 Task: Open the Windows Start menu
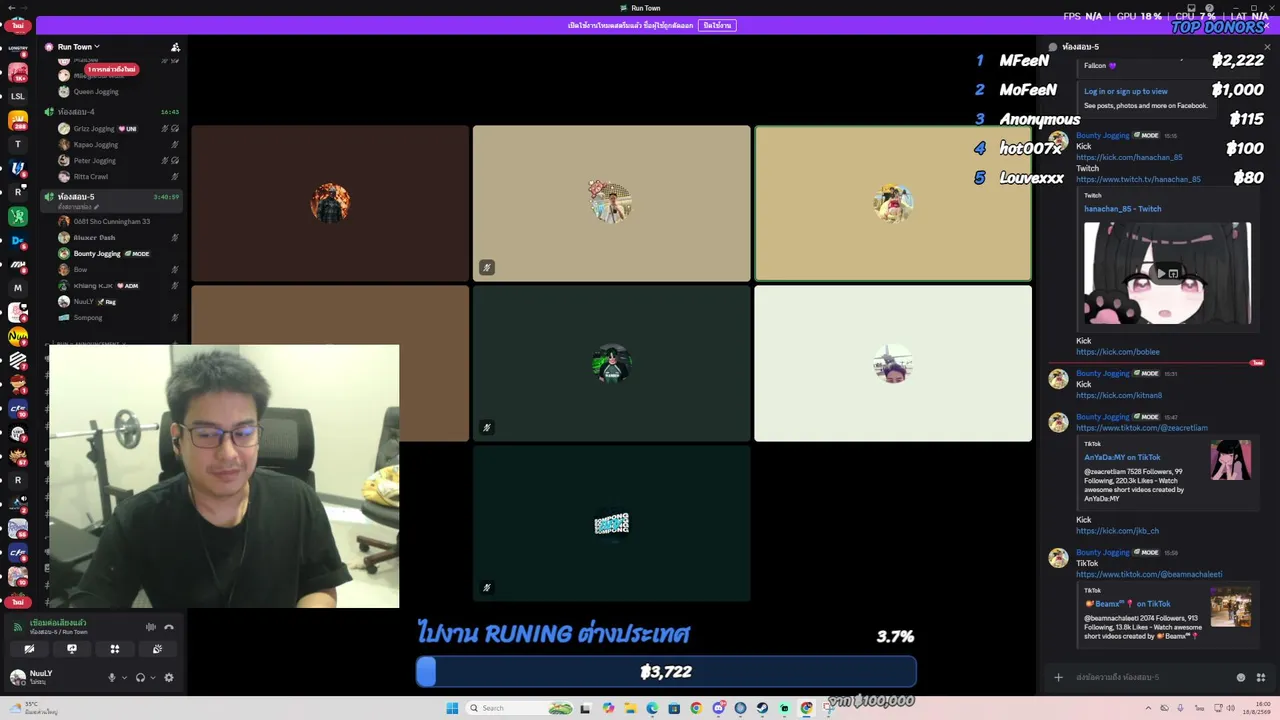(x=452, y=708)
